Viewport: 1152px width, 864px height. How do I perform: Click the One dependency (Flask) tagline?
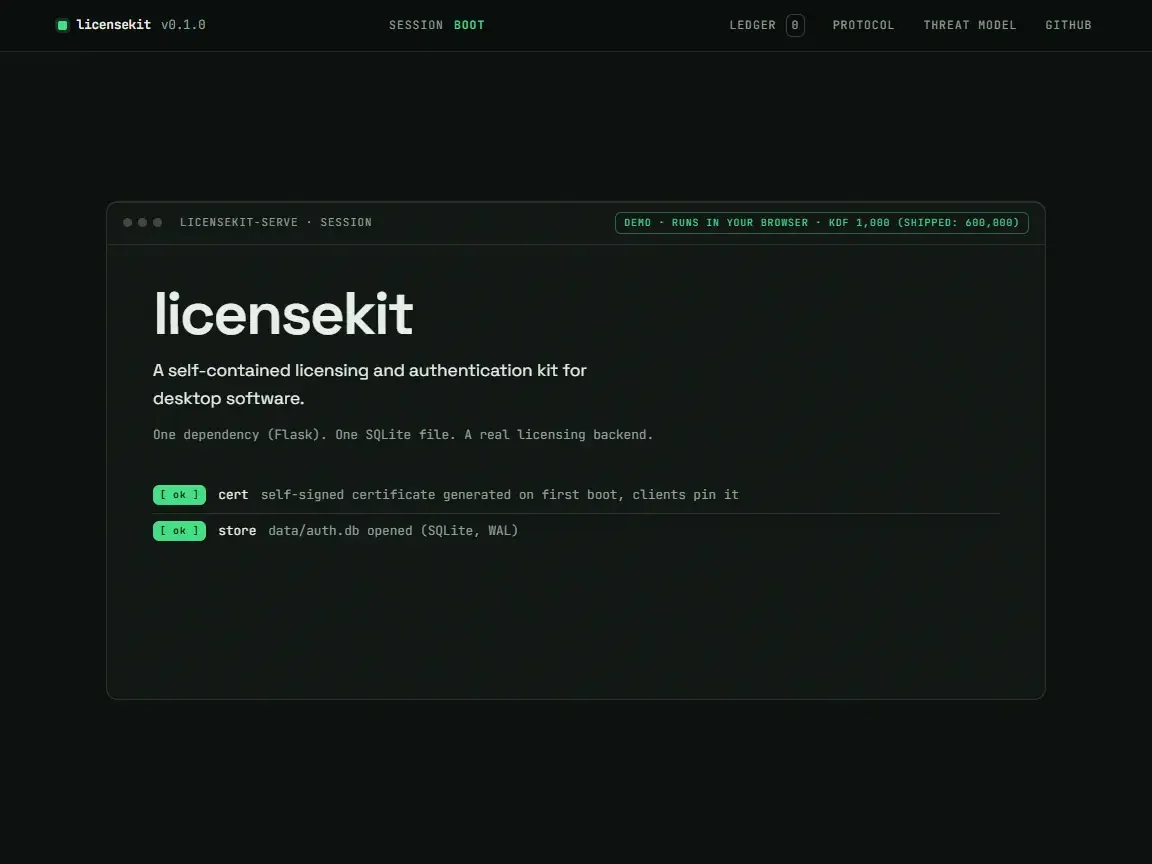403,435
